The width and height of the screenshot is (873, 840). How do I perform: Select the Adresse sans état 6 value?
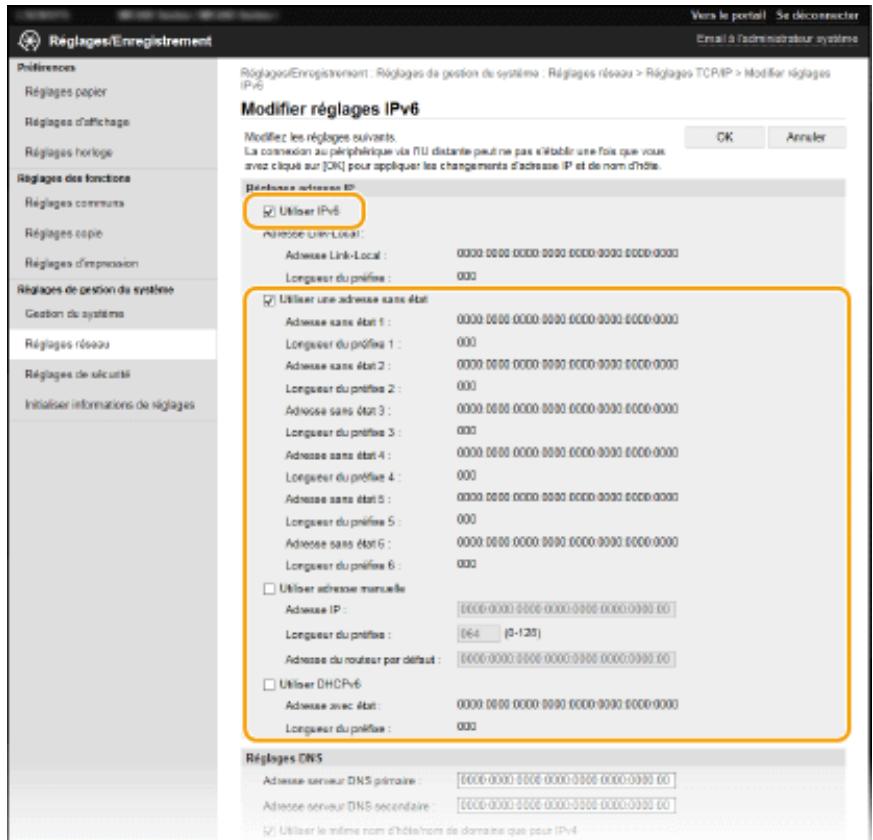[567, 542]
